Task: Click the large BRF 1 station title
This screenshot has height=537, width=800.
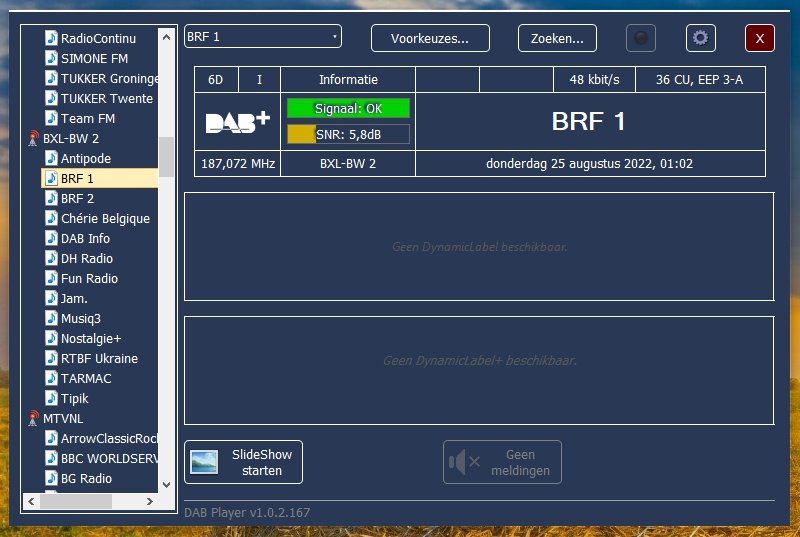Action: pos(588,121)
